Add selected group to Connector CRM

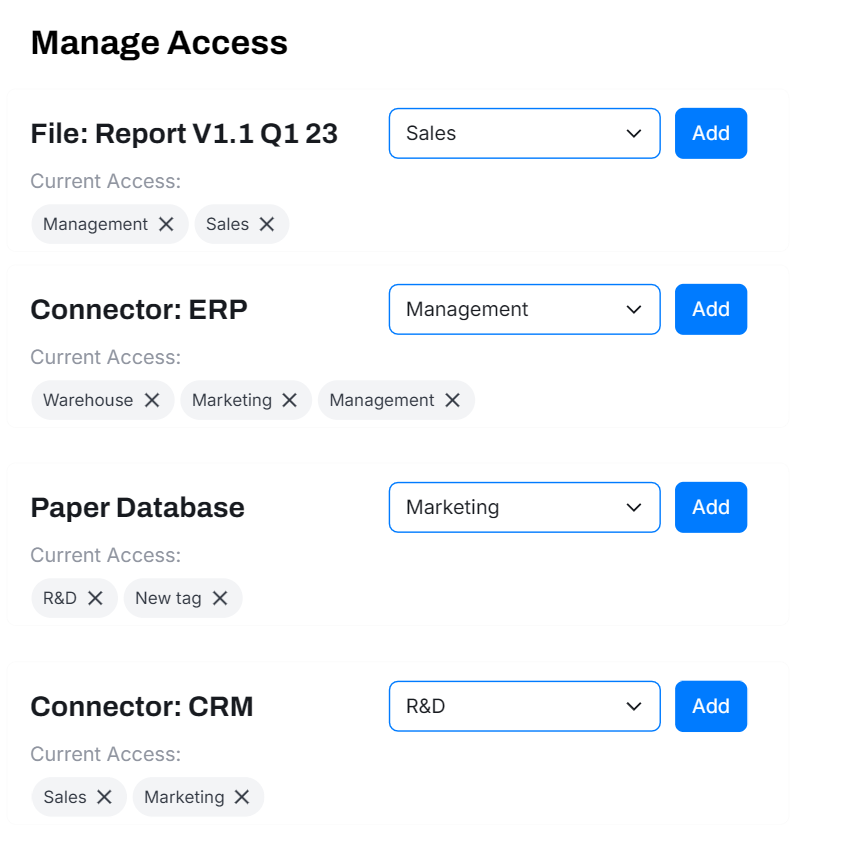click(711, 707)
